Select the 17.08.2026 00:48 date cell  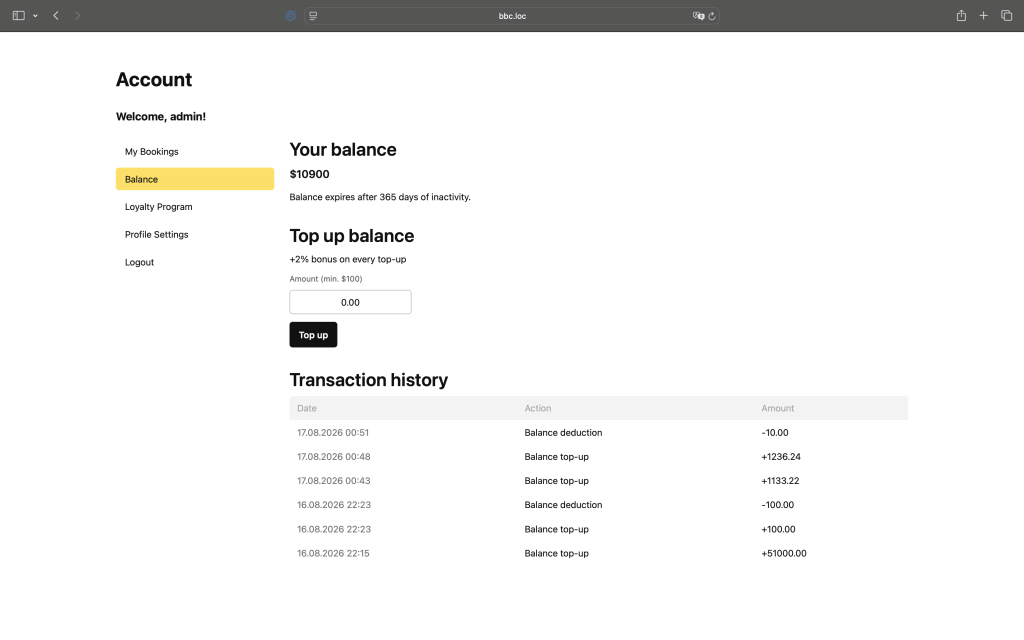[334, 456]
